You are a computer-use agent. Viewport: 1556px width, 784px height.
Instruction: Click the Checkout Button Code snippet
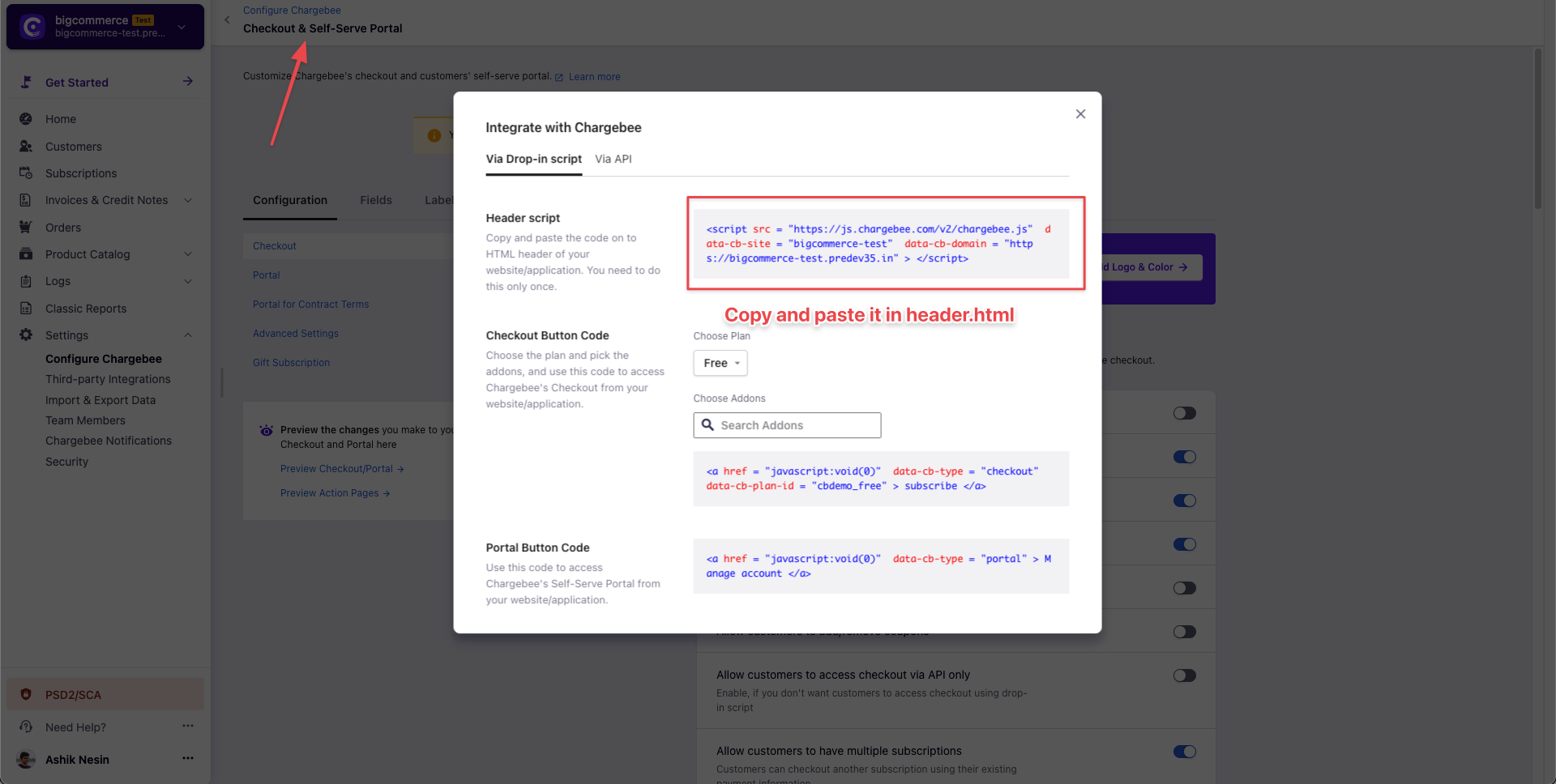pyautogui.click(x=881, y=479)
